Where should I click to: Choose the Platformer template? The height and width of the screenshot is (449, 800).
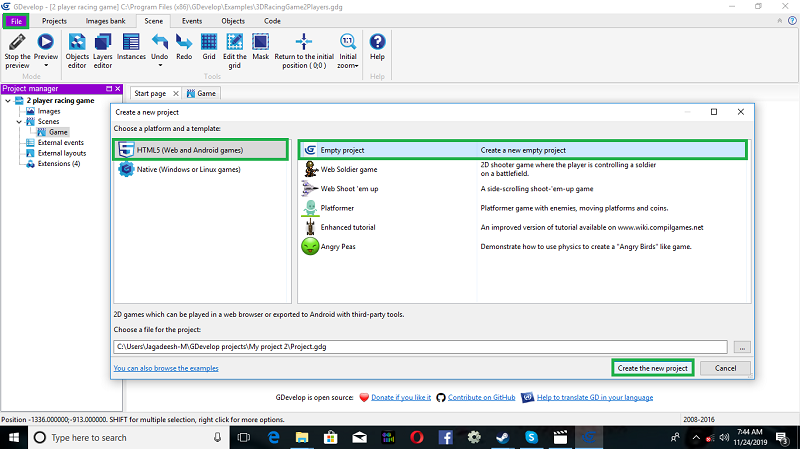pos(337,208)
